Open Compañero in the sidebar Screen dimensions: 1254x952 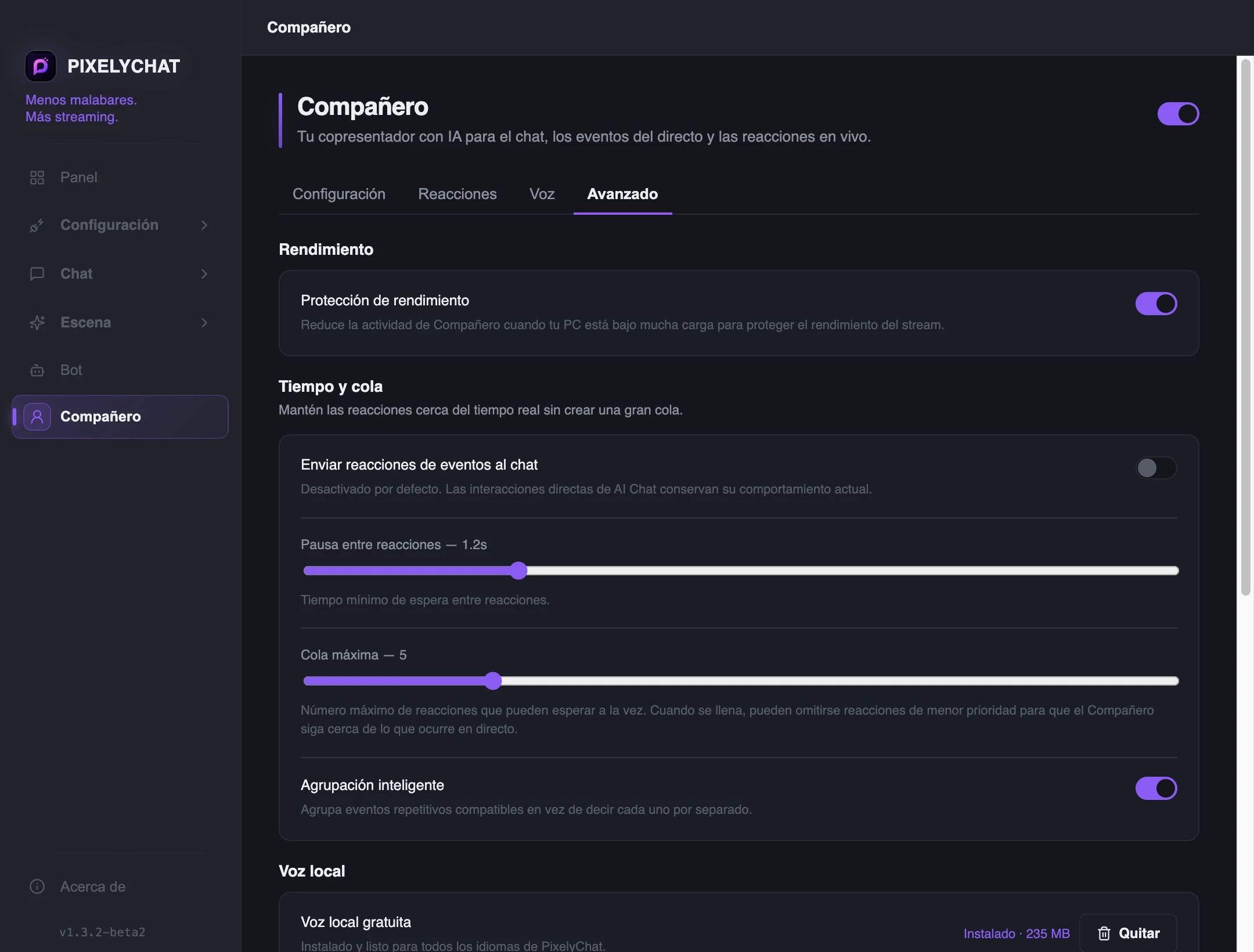click(120, 417)
